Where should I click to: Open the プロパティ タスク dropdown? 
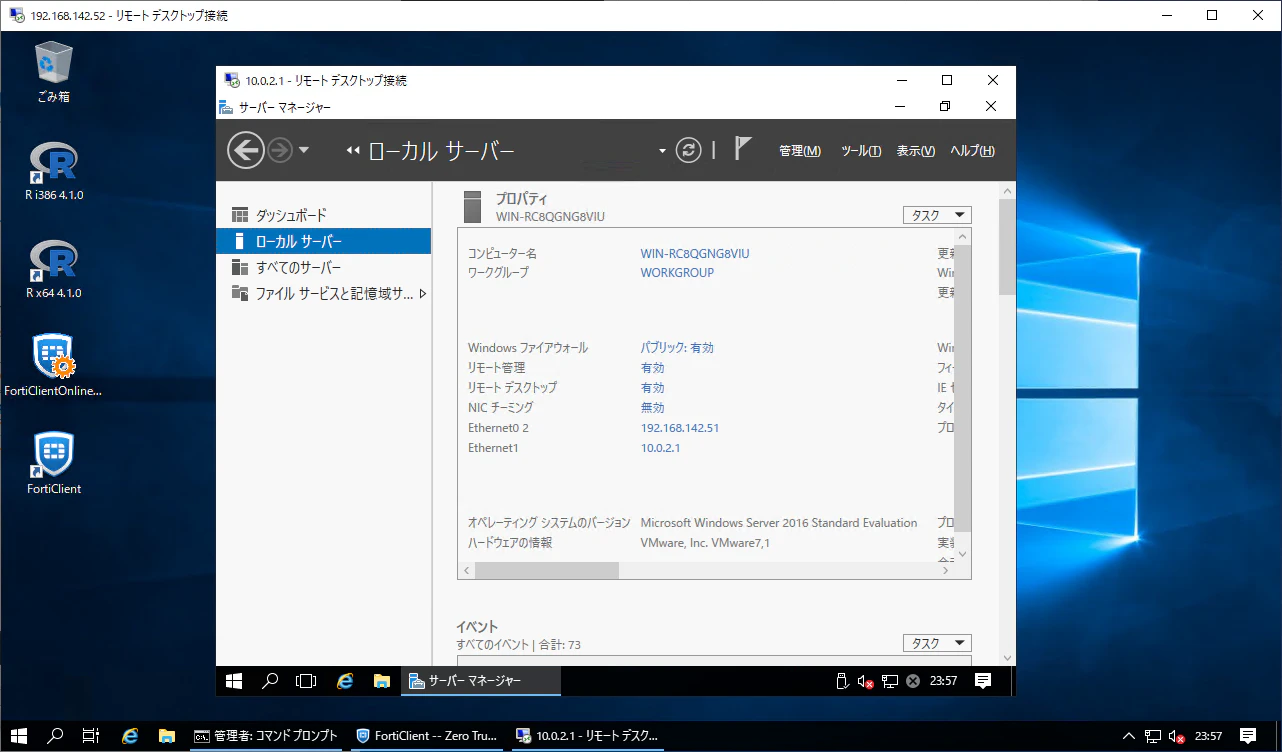pyautogui.click(x=937, y=215)
